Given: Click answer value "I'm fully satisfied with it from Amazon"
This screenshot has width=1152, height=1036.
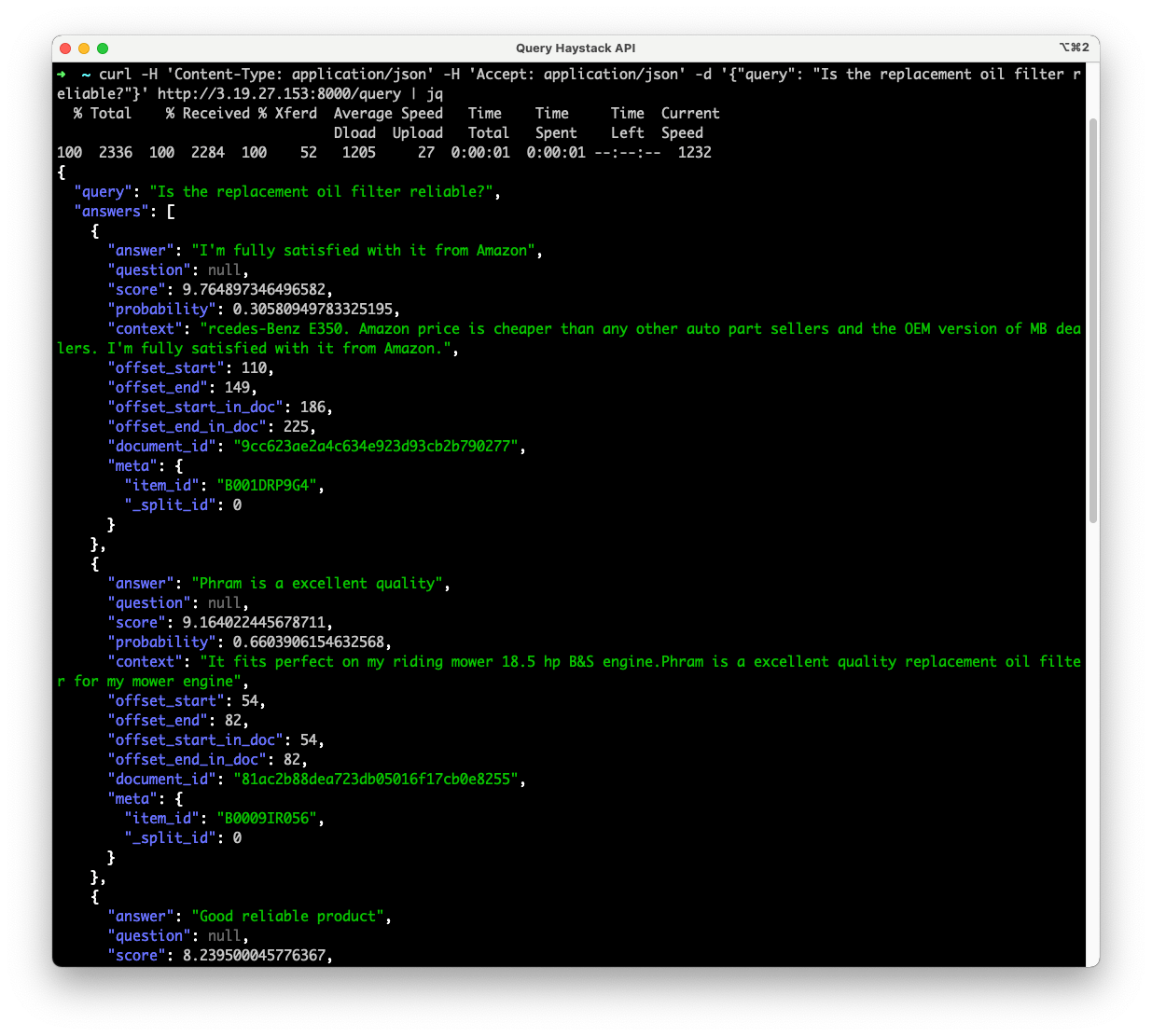Looking at the screenshot, I should (x=364, y=251).
